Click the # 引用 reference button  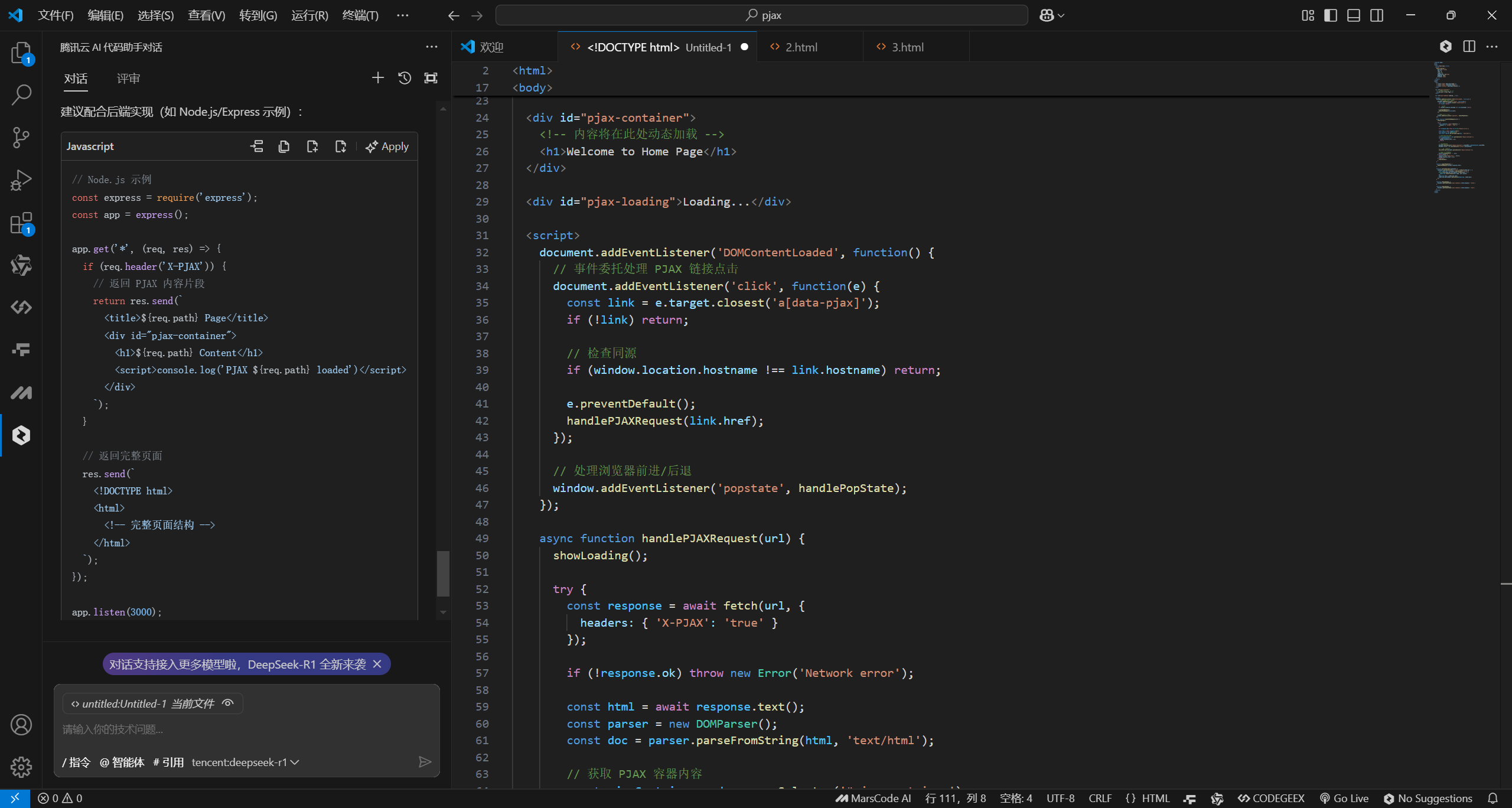pos(168,762)
